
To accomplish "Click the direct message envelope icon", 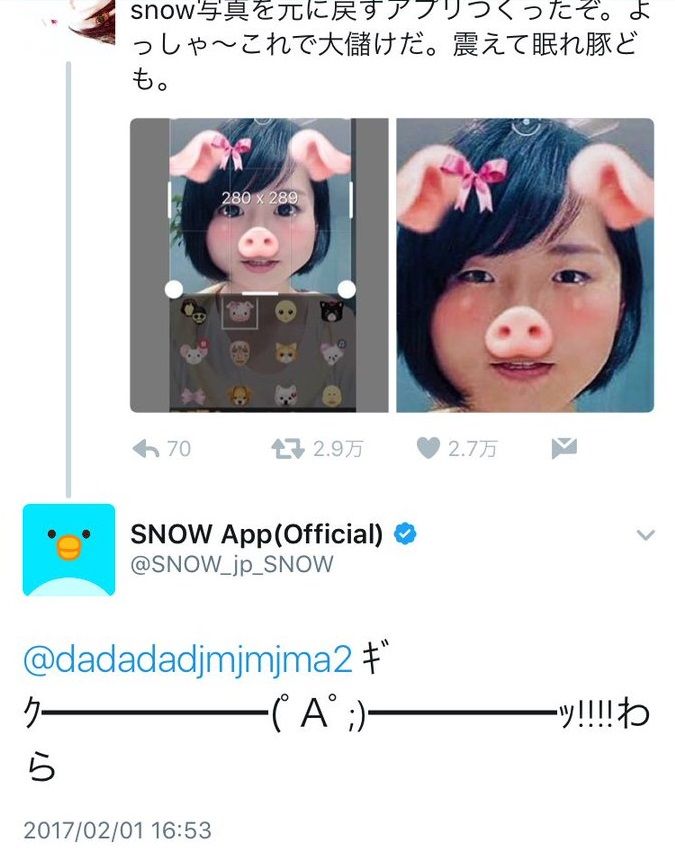I will (564, 448).
